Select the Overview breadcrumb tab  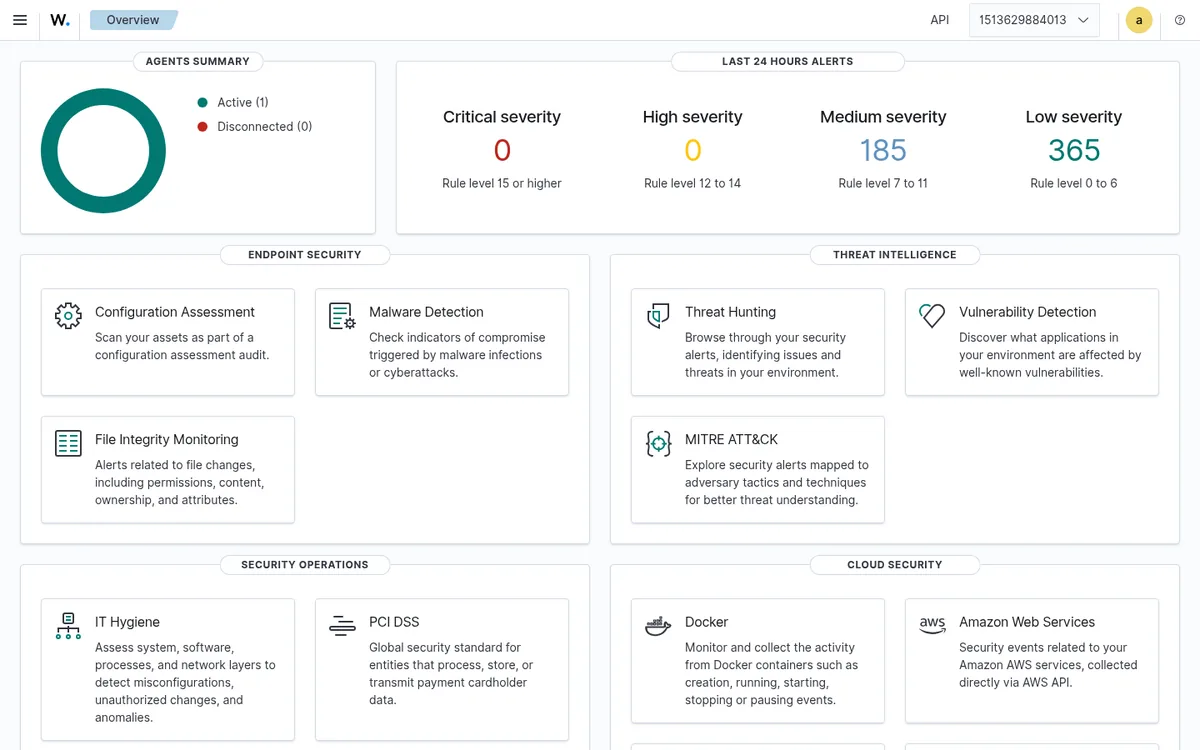click(x=134, y=20)
